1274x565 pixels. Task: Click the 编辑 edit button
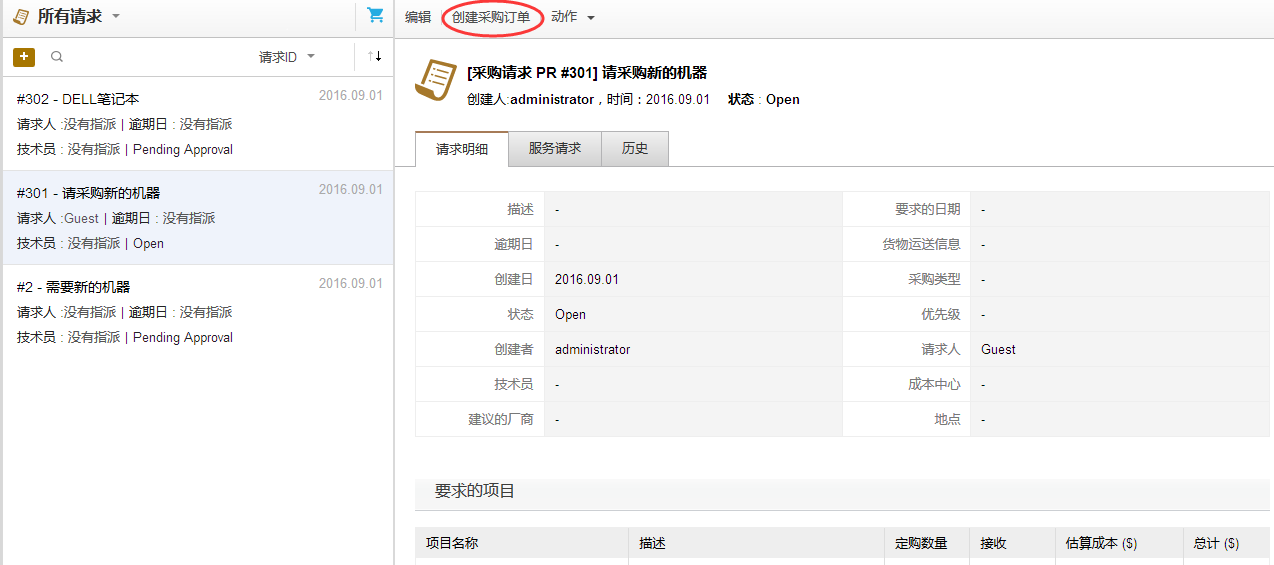(418, 17)
